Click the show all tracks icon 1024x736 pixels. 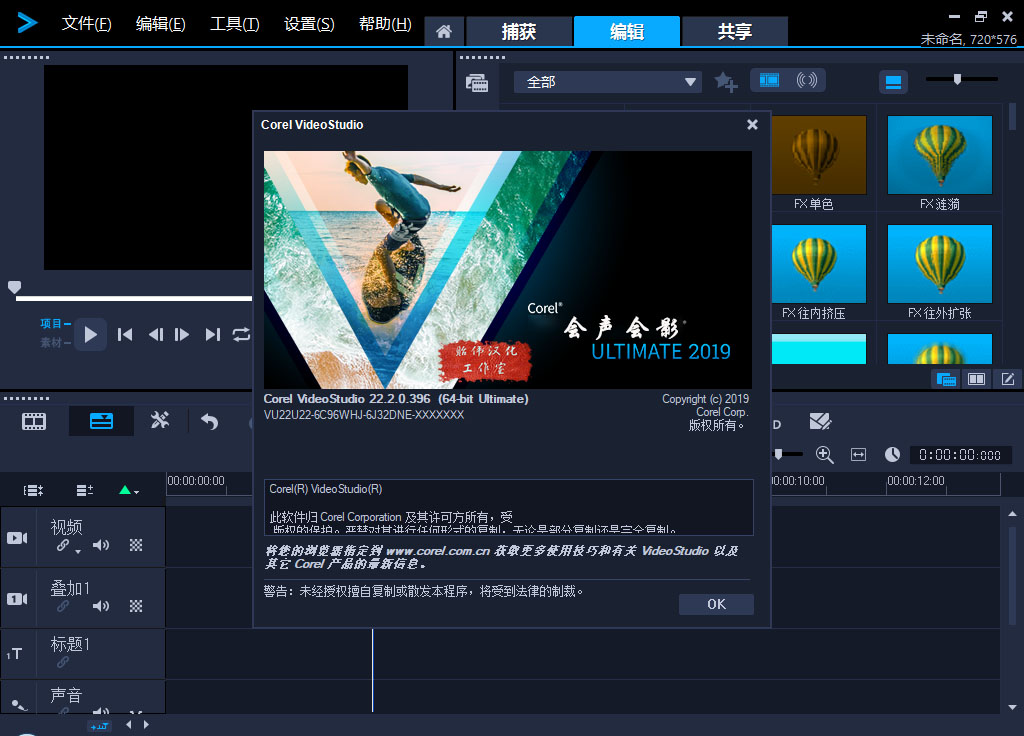(x=33, y=490)
